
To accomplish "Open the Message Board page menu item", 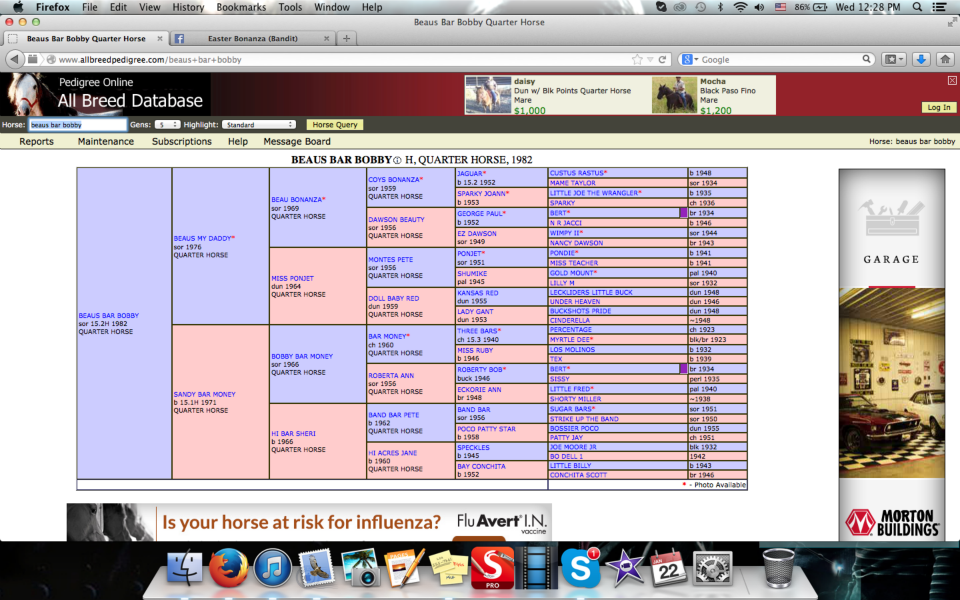I will click(297, 141).
